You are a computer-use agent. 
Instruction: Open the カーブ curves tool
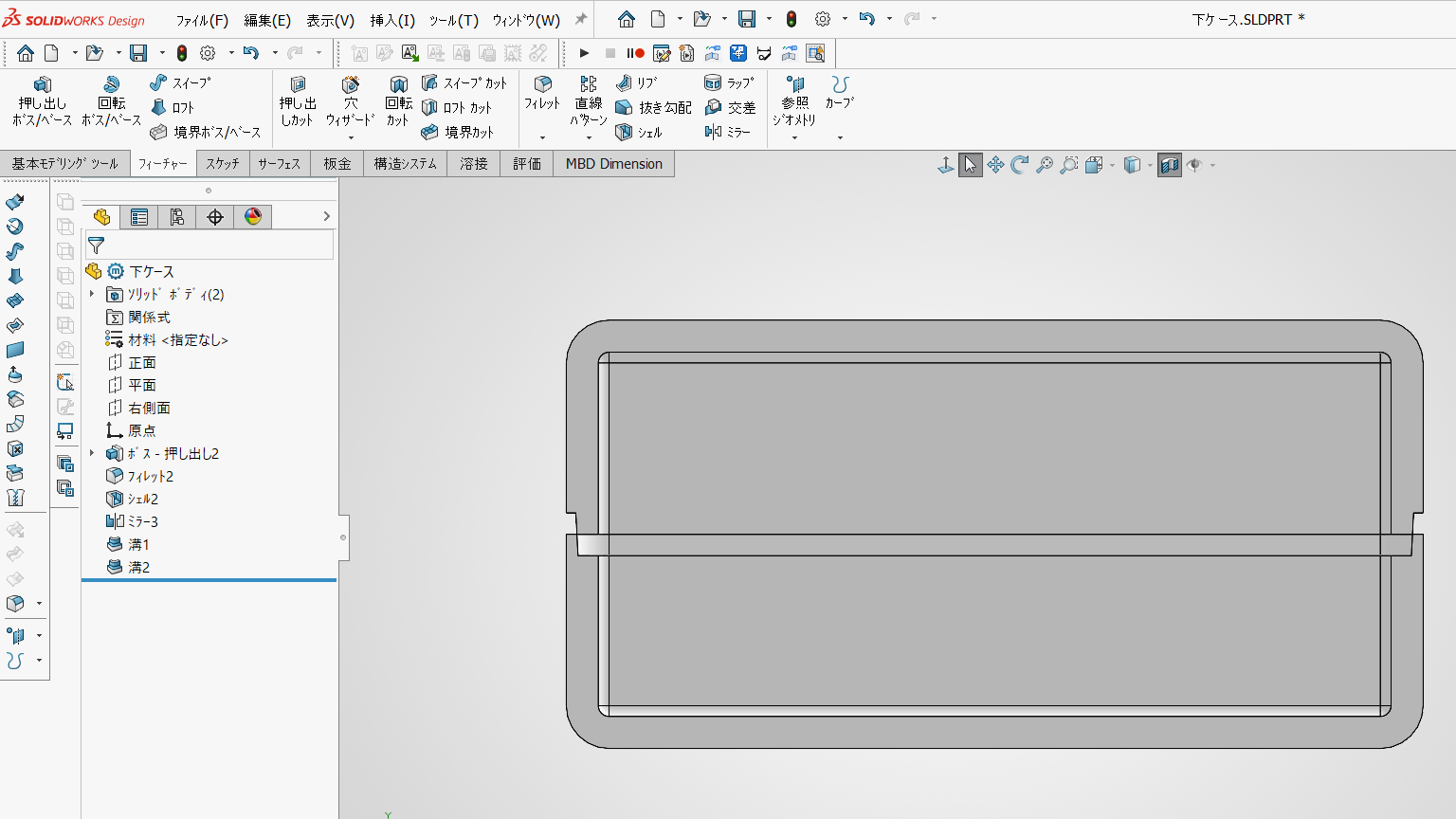pos(840,93)
